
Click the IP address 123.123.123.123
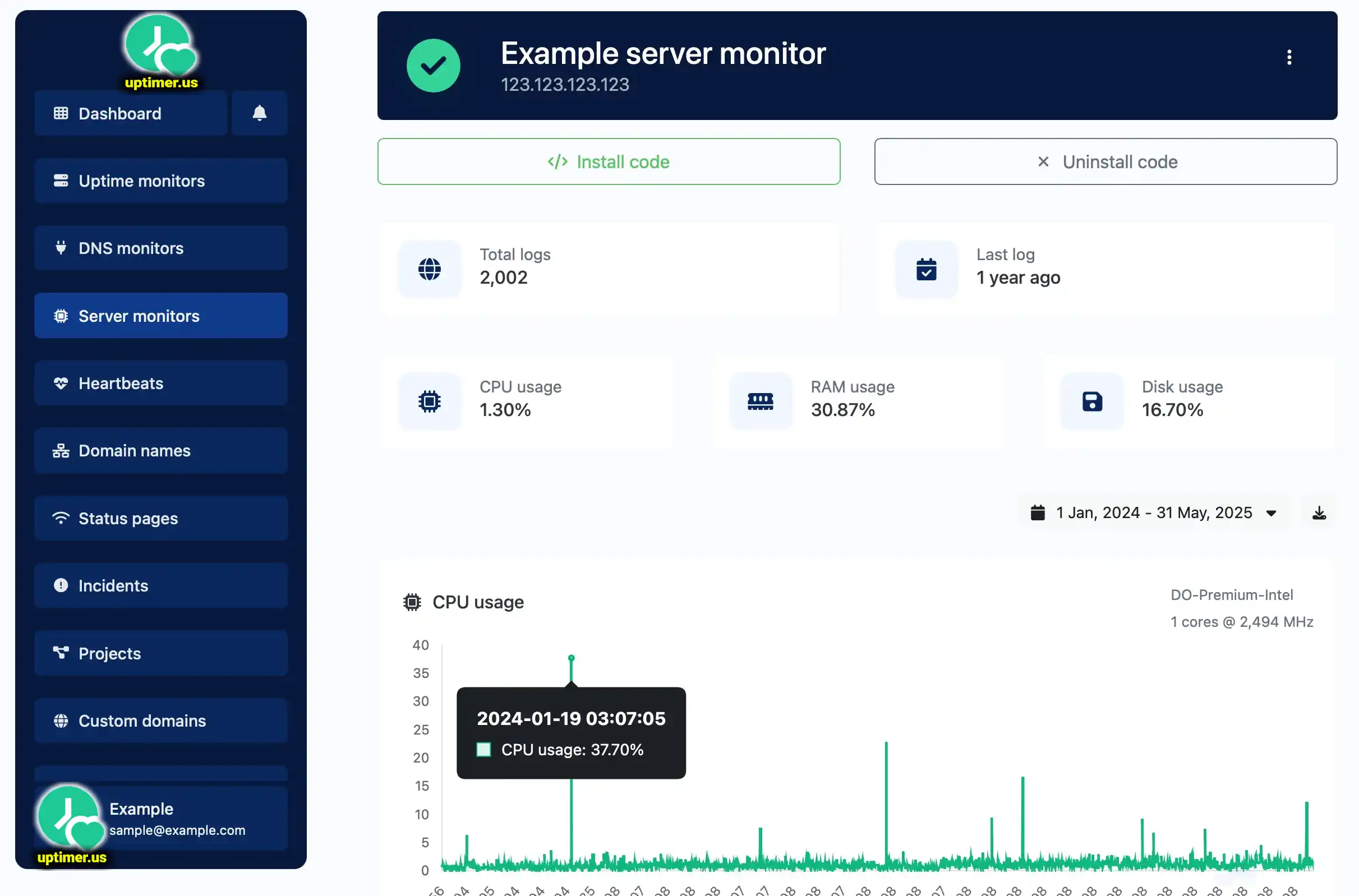(x=565, y=85)
